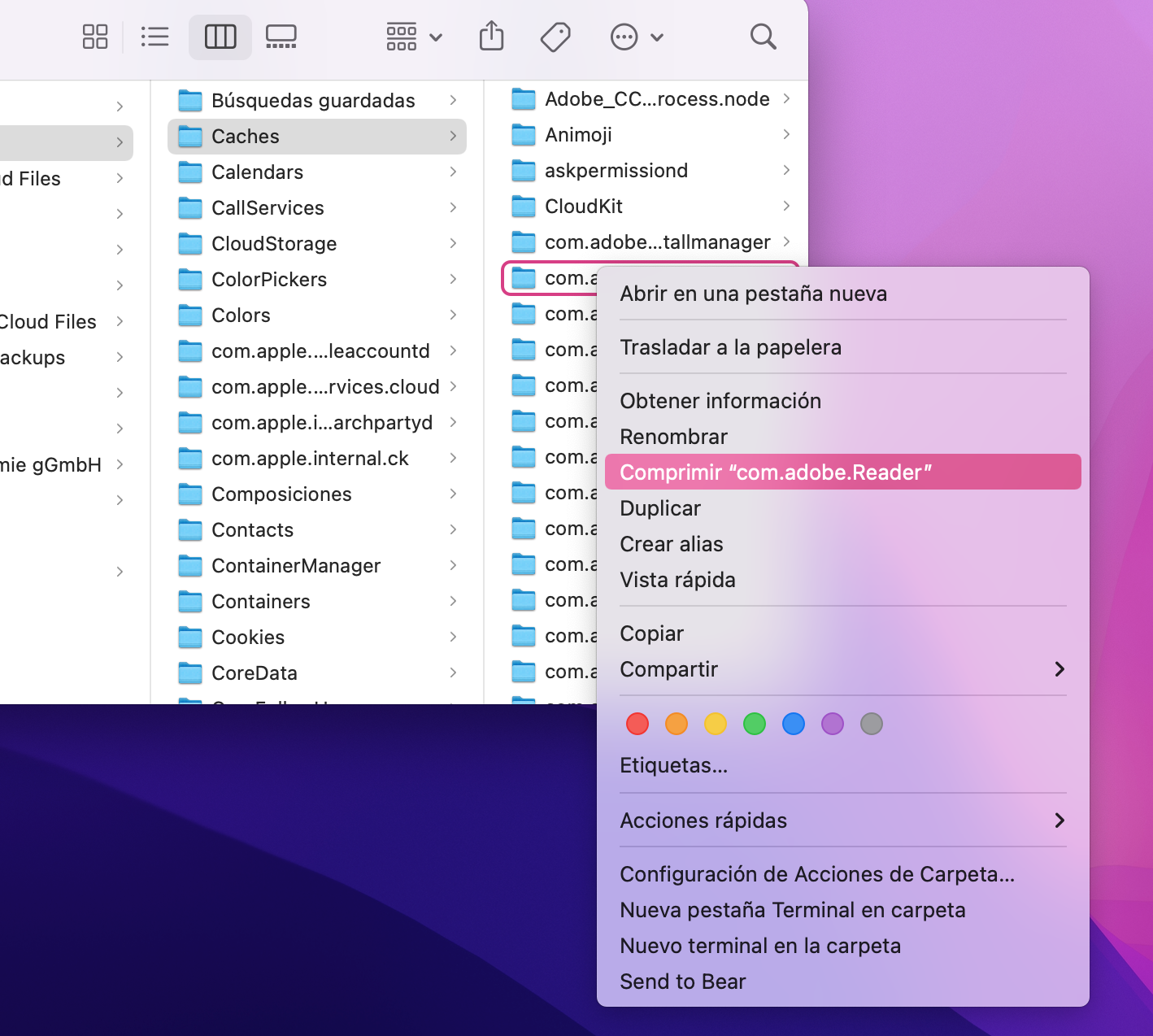Choose Crear alias menu entry

843,544
